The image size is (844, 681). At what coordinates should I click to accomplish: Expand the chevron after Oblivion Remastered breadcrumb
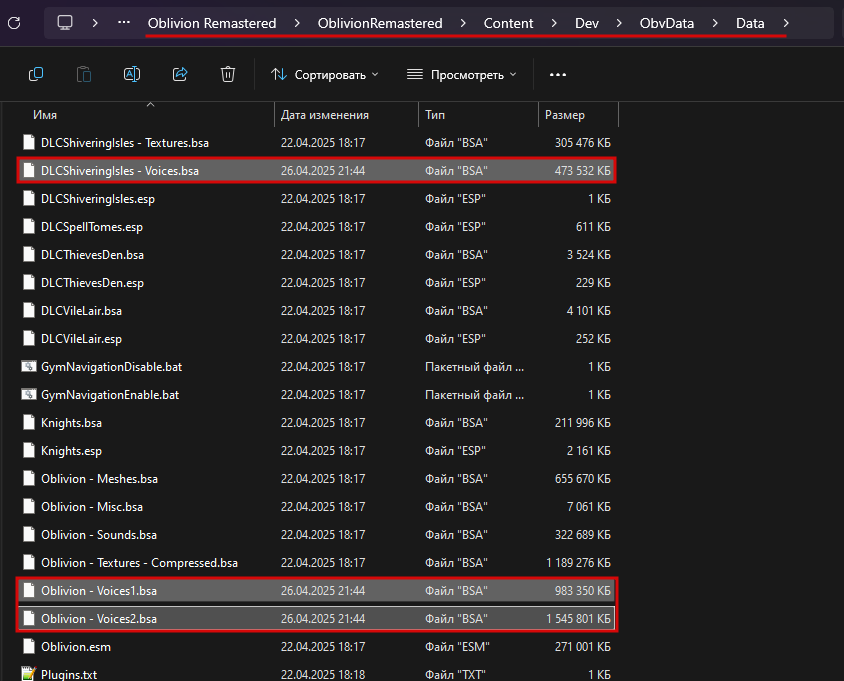pyautogui.click(x=297, y=23)
